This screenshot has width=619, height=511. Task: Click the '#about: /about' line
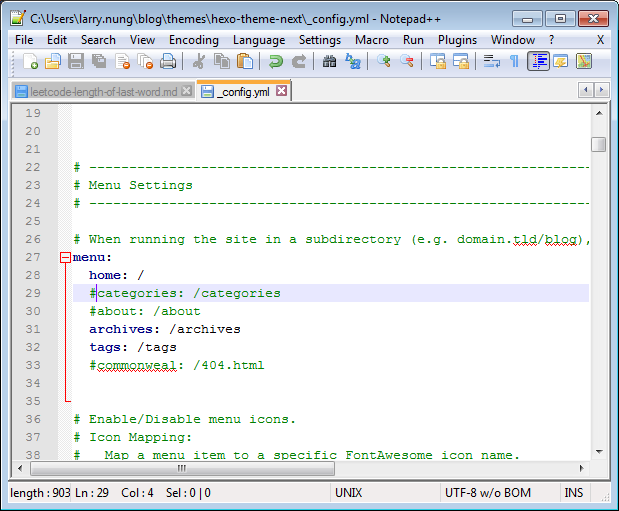[144, 311]
